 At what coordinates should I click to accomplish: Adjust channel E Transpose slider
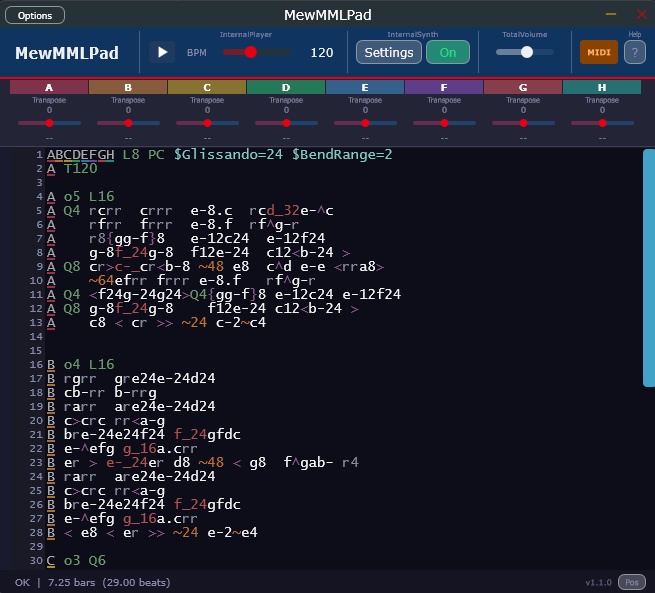point(365,123)
